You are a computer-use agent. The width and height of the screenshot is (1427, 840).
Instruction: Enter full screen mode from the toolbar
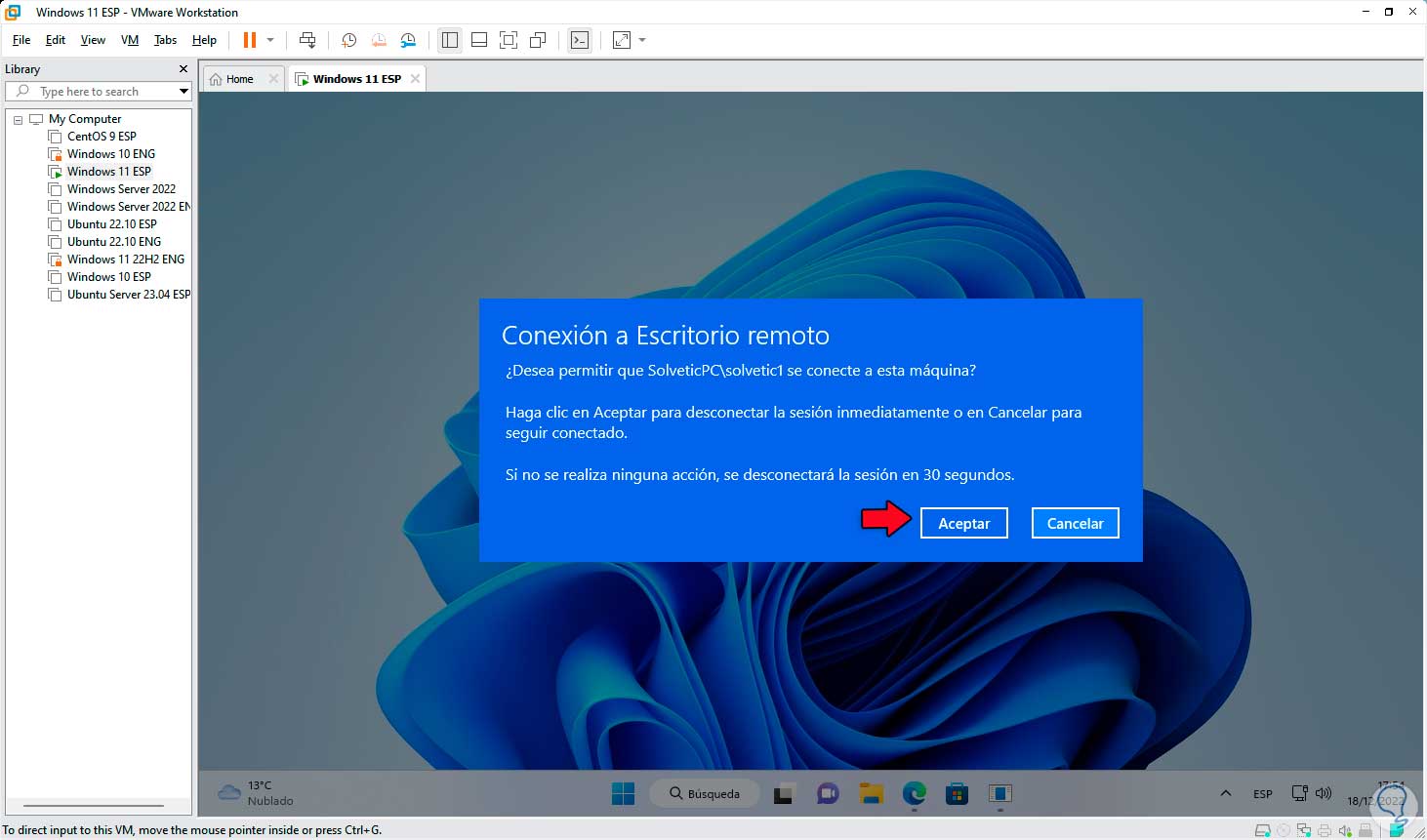point(509,40)
